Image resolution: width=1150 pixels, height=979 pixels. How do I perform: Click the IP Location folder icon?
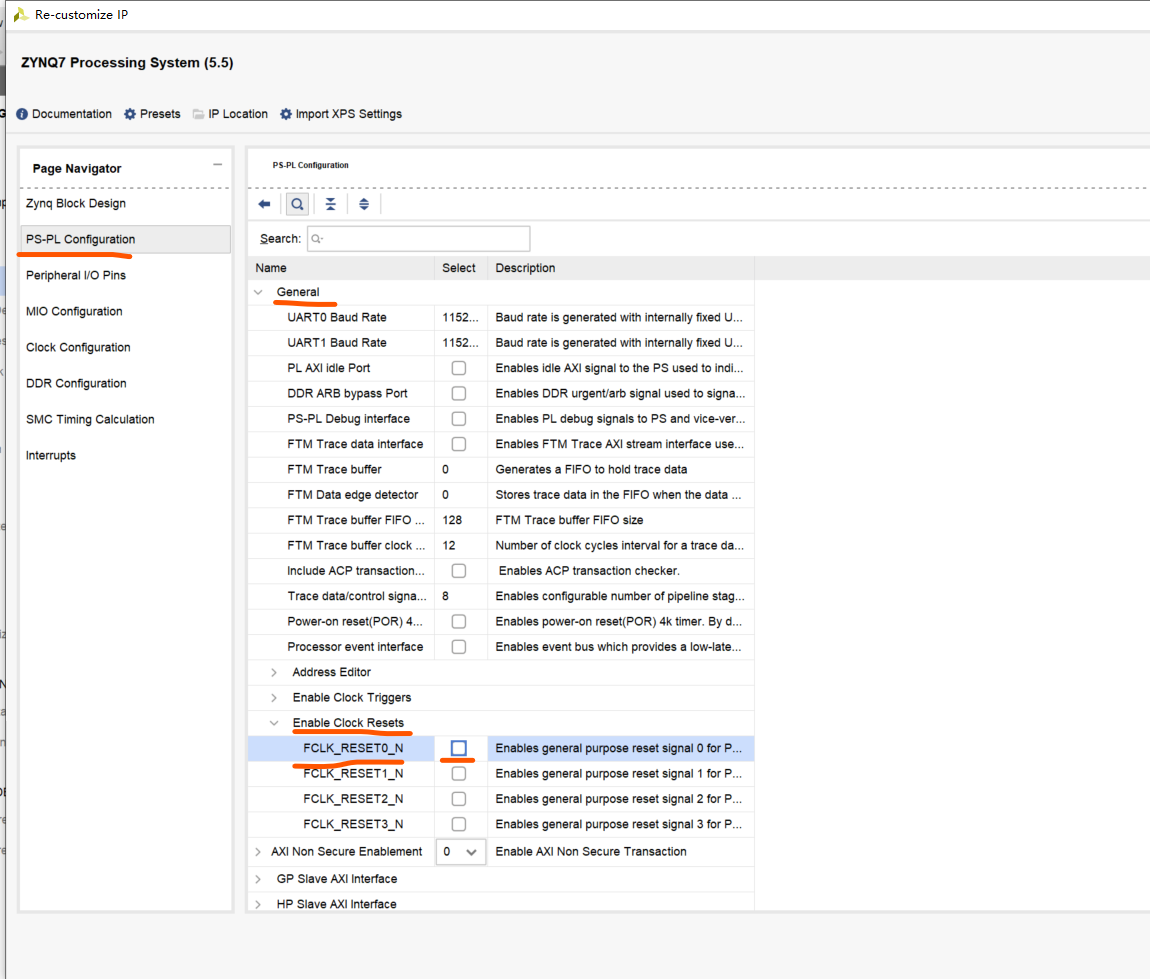[x=199, y=114]
